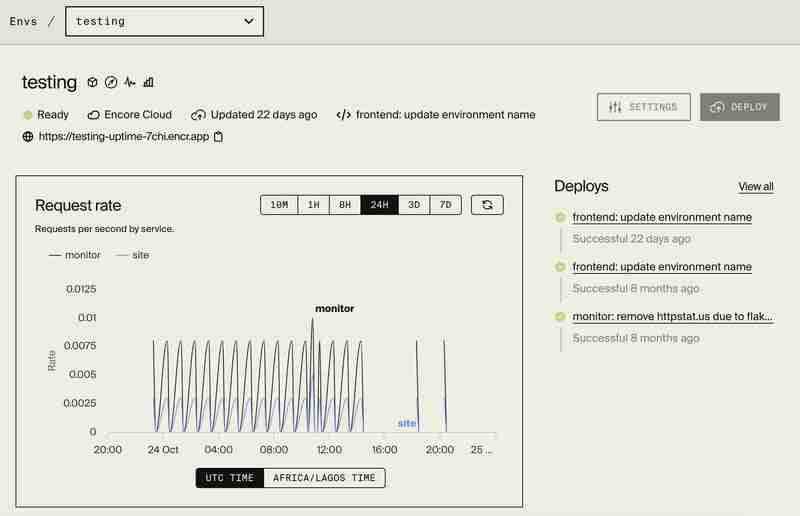Open deploy from 22 days ago
The image size is (800, 516).
point(662,217)
